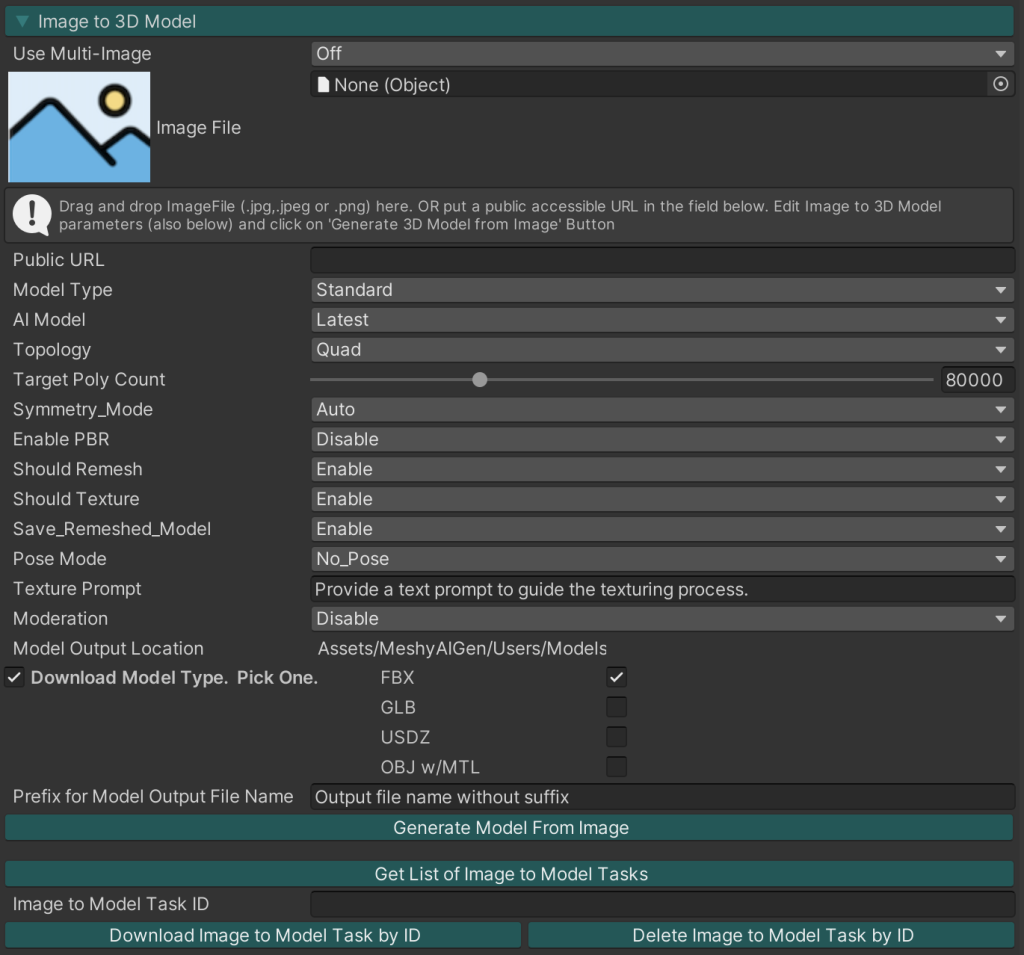Open the Topology dropdown set to Quad

(662, 350)
